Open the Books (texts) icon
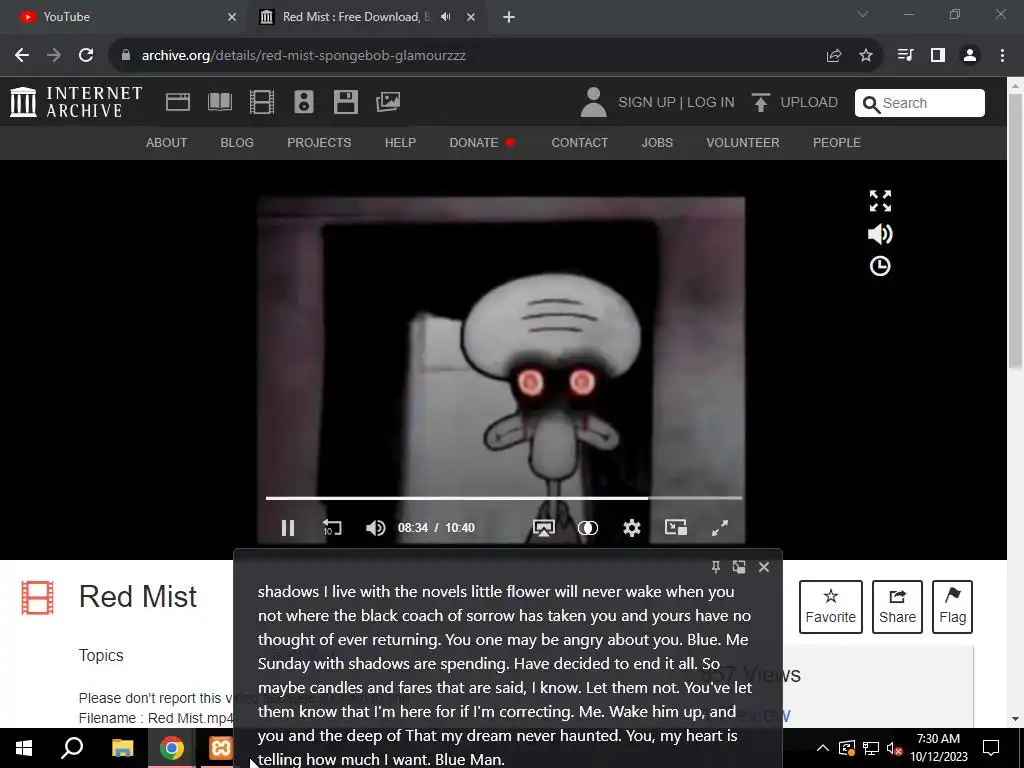1024x768 pixels. pyautogui.click(x=219, y=102)
